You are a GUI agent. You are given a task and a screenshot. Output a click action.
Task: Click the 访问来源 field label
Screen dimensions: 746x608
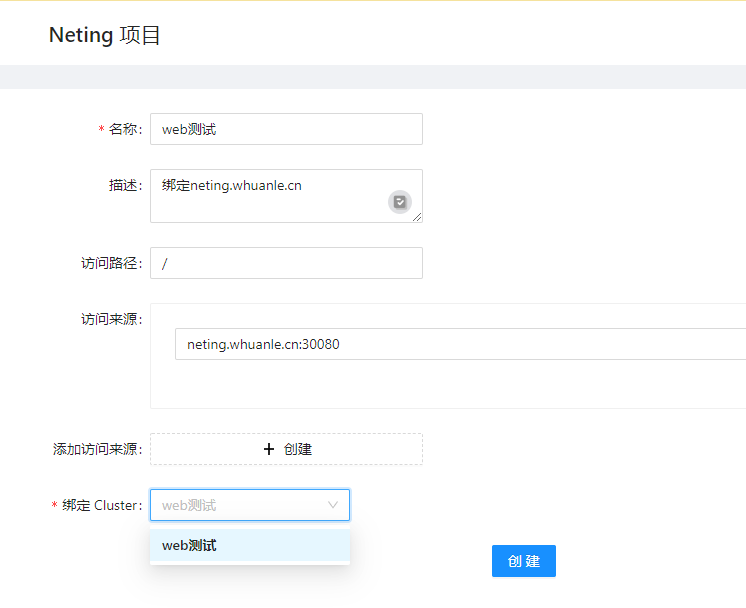pyautogui.click(x=111, y=319)
